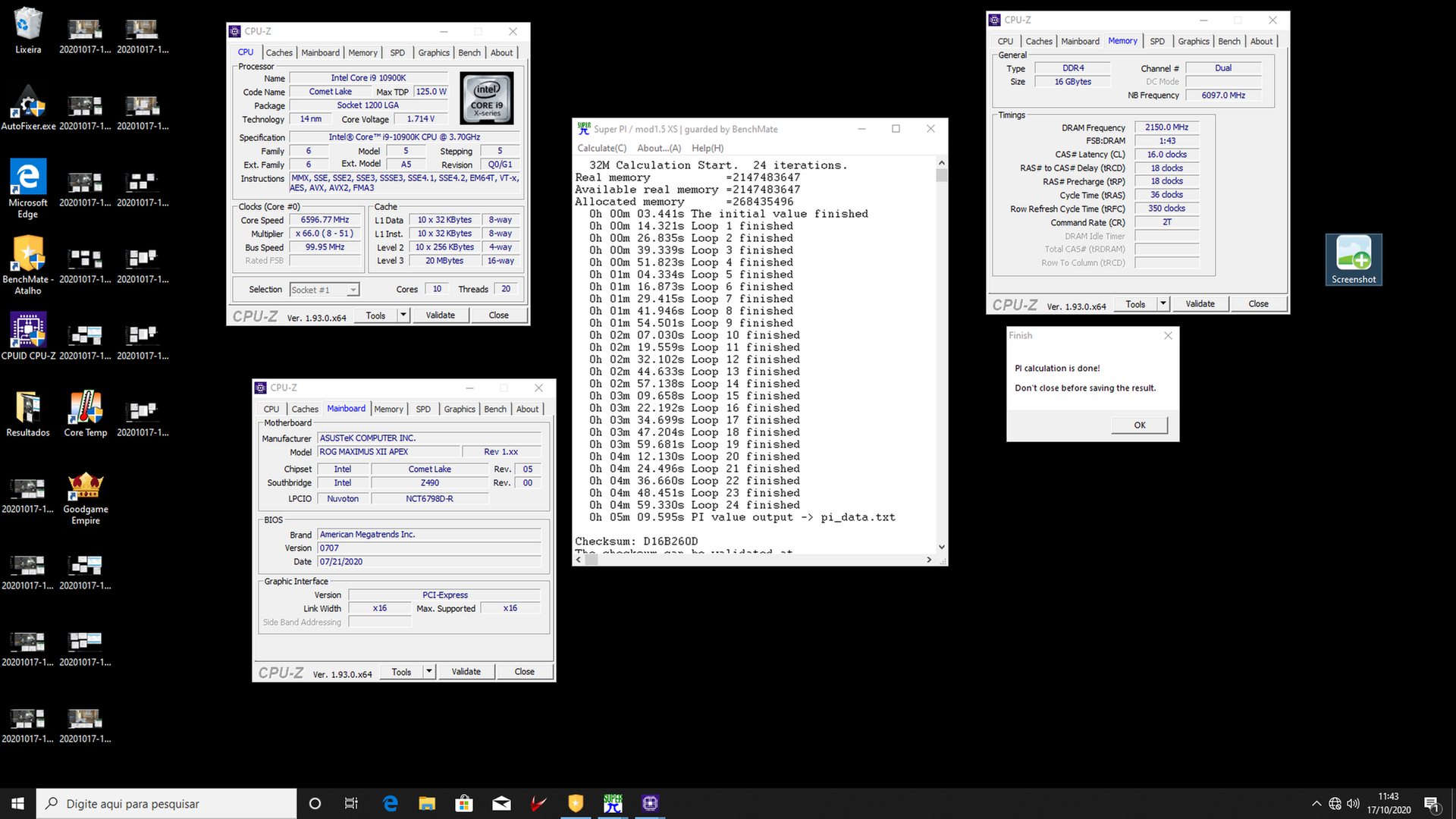This screenshot has height=819, width=1456.
Task: Click the 'ROG MAXIMUS XII APEX' model field
Action: [x=388, y=452]
